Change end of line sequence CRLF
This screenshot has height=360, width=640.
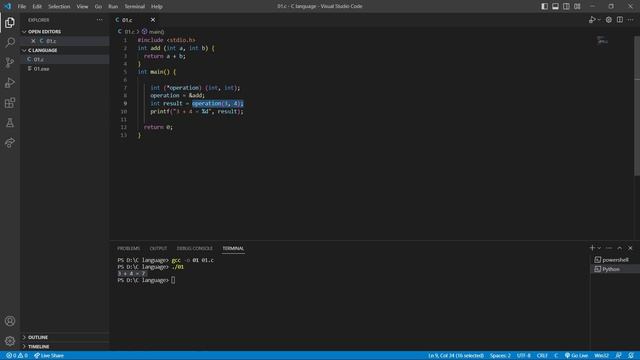point(542,356)
